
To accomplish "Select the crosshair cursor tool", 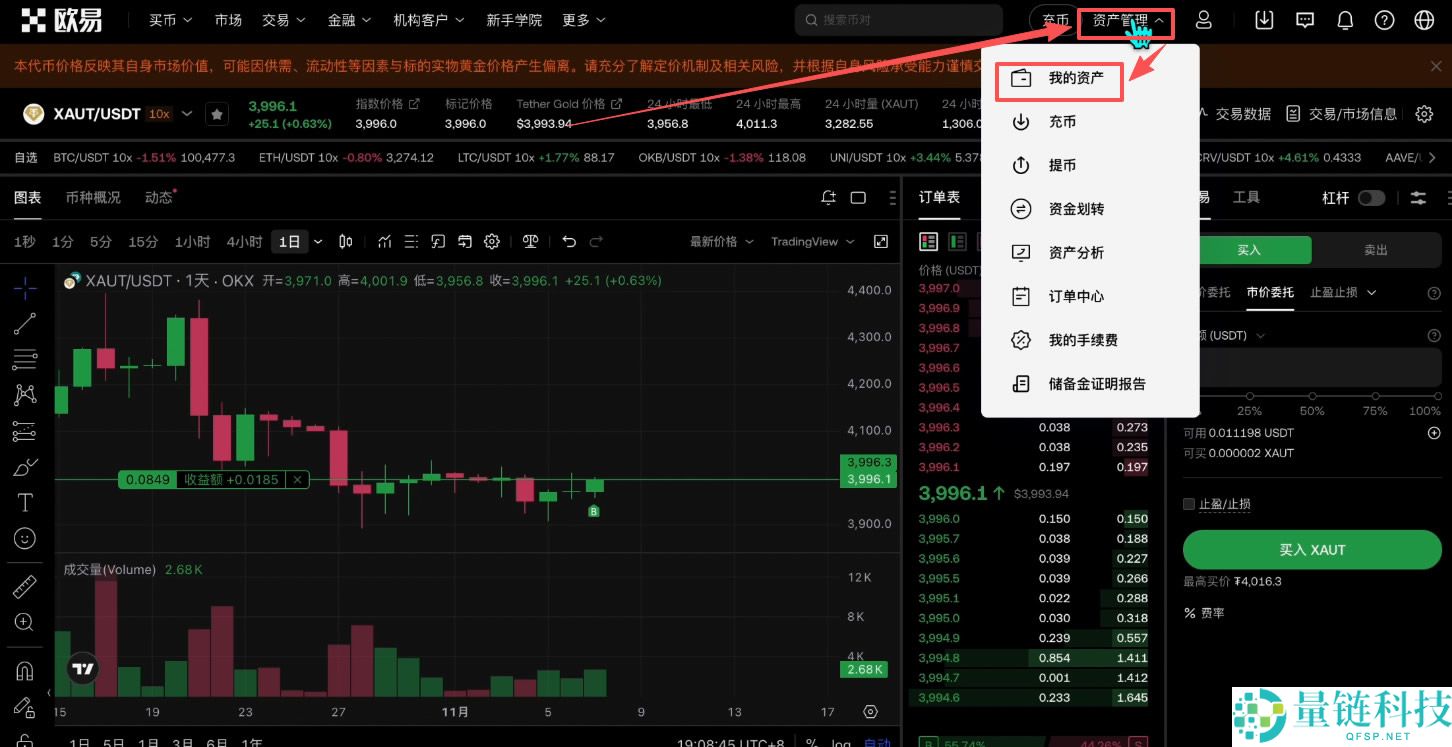I will tap(24, 287).
